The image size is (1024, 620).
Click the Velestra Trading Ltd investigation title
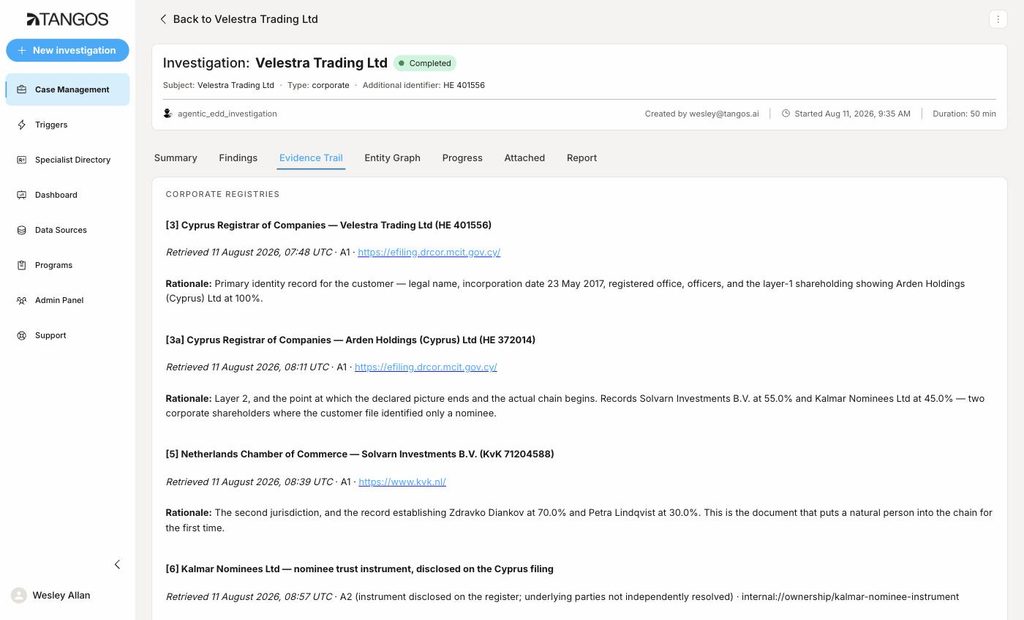[x=321, y=63]
